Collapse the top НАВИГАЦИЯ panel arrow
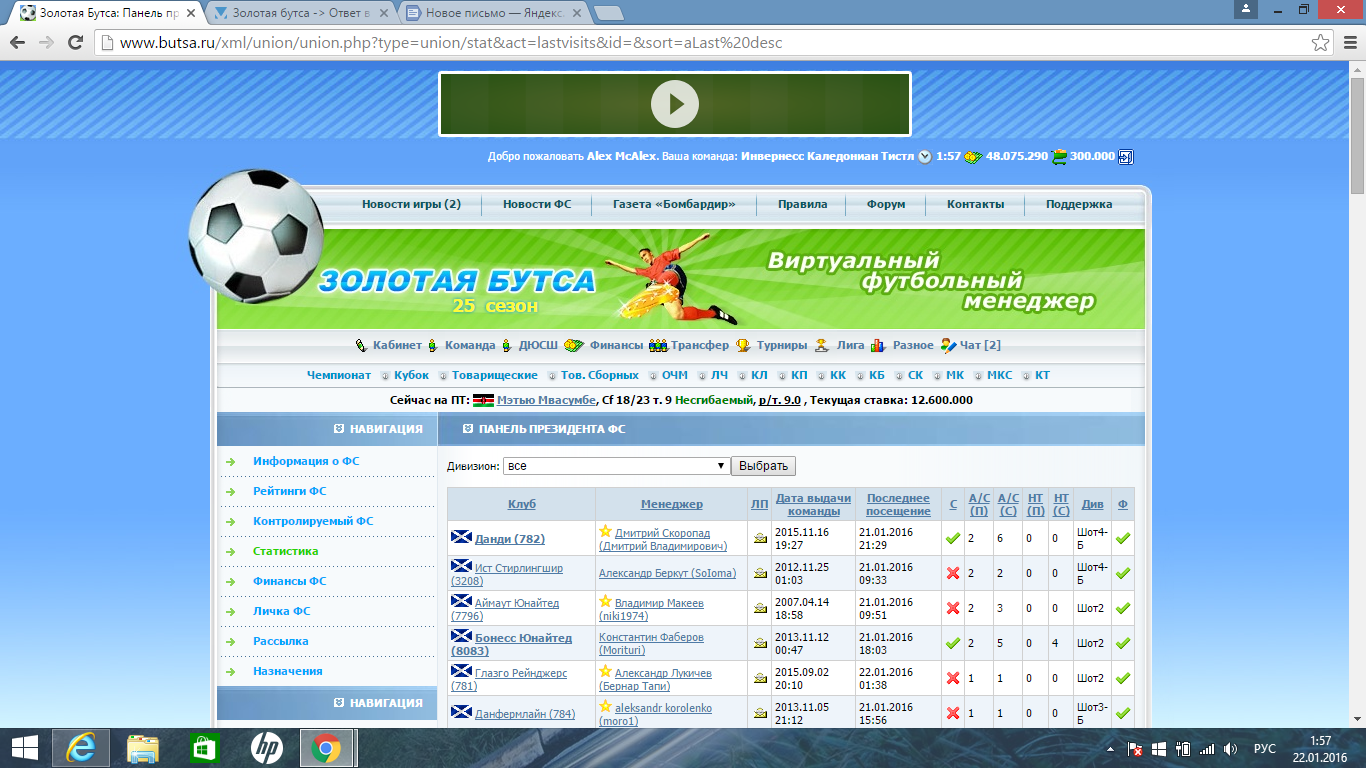The image size is (1366, 768). click(x=339, y=430)
